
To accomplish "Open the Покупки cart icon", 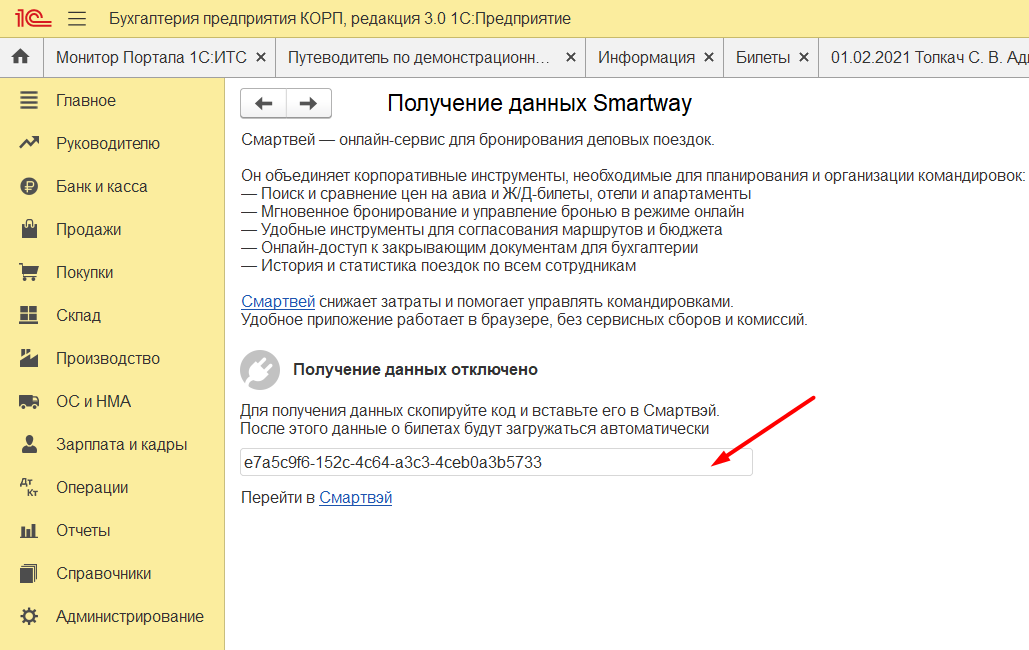I will (x=27, y=271).
